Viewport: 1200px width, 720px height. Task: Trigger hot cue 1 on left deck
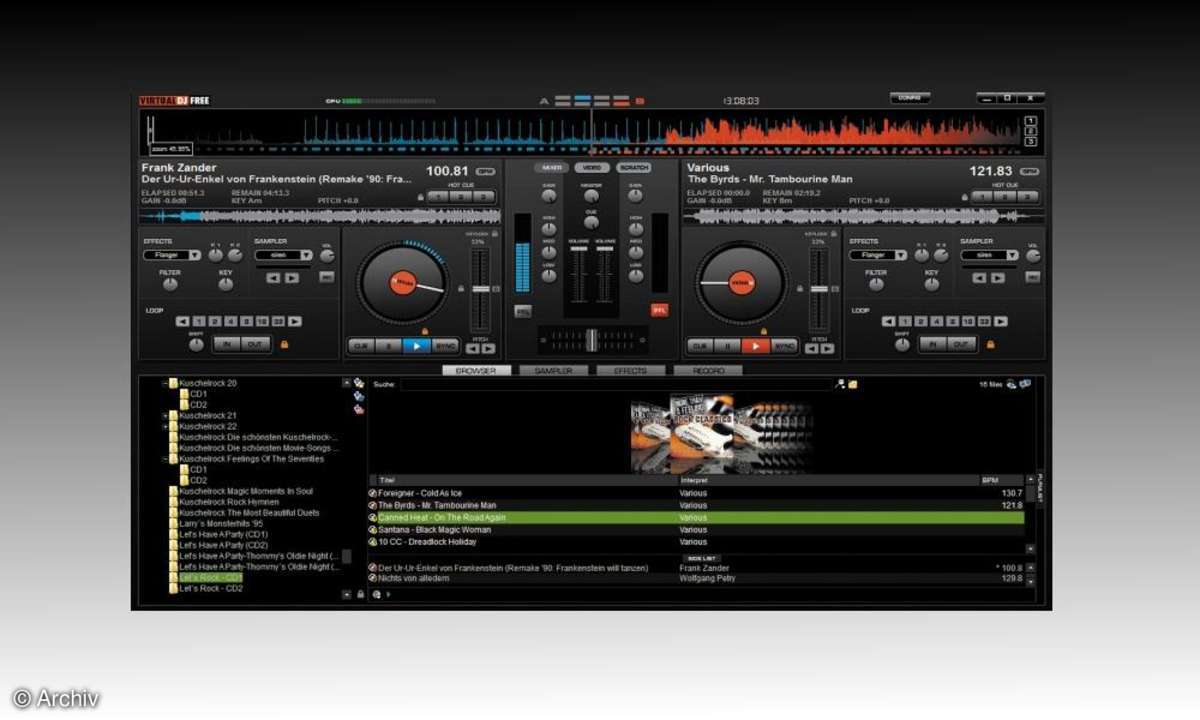coord(439,197)
